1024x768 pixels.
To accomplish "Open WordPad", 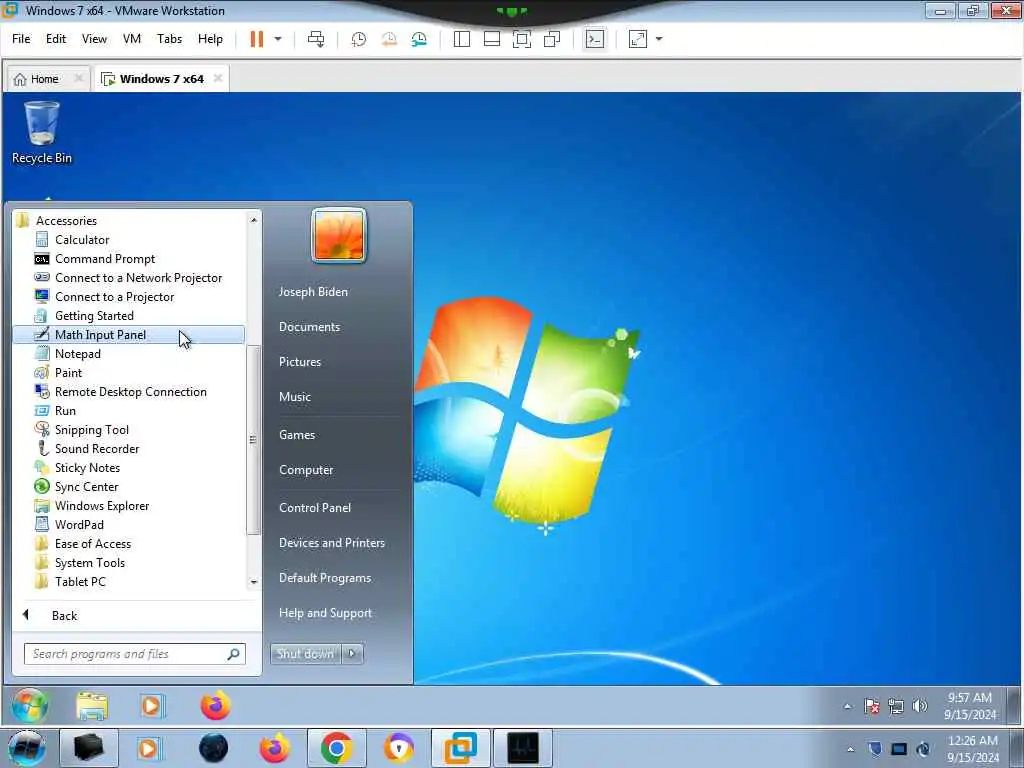I will point(79,524).
